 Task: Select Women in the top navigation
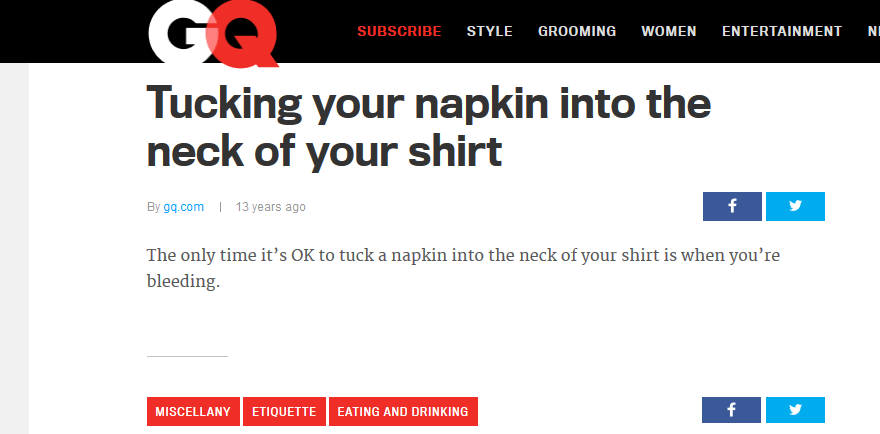[669, 31]
